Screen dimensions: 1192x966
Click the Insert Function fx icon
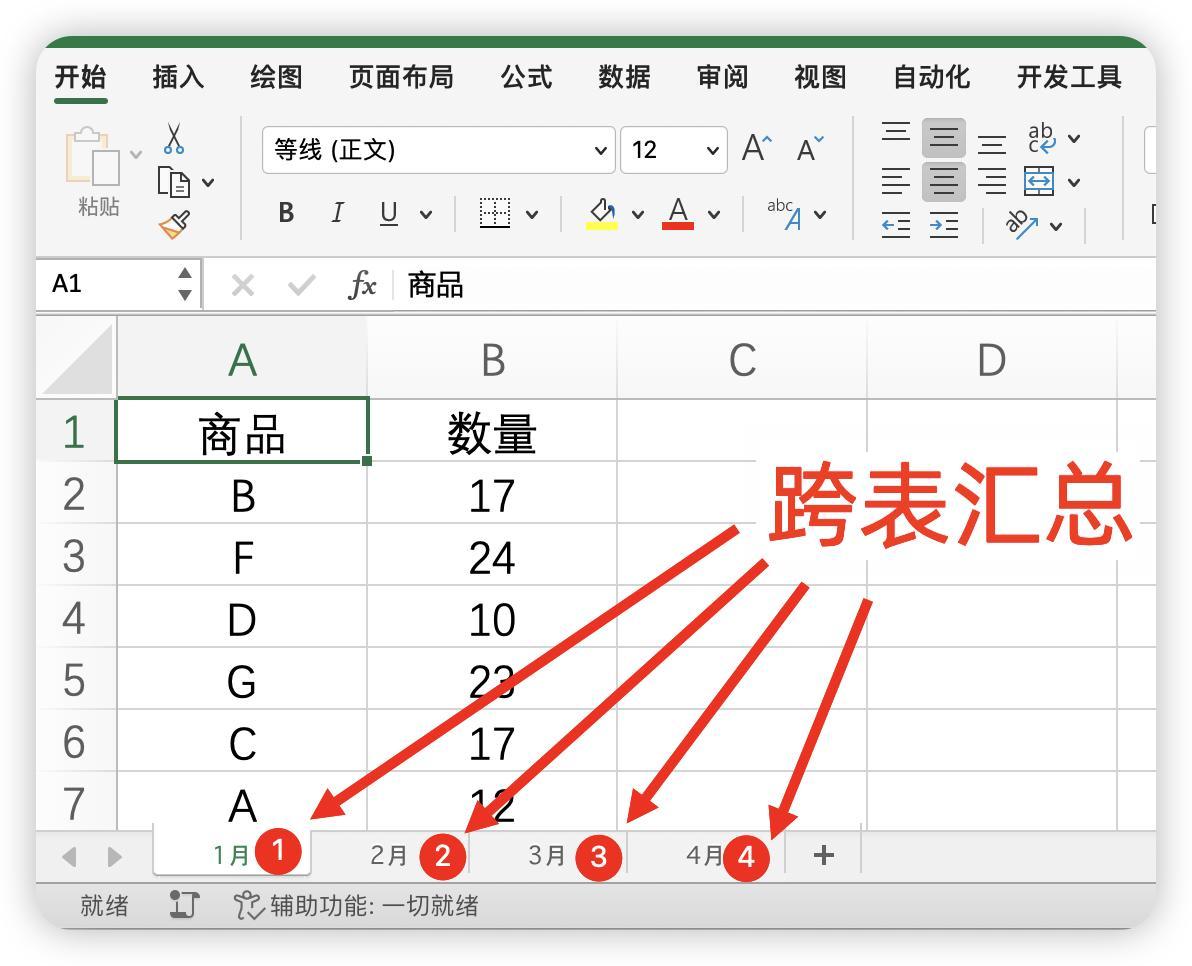[x=362, y=286]
